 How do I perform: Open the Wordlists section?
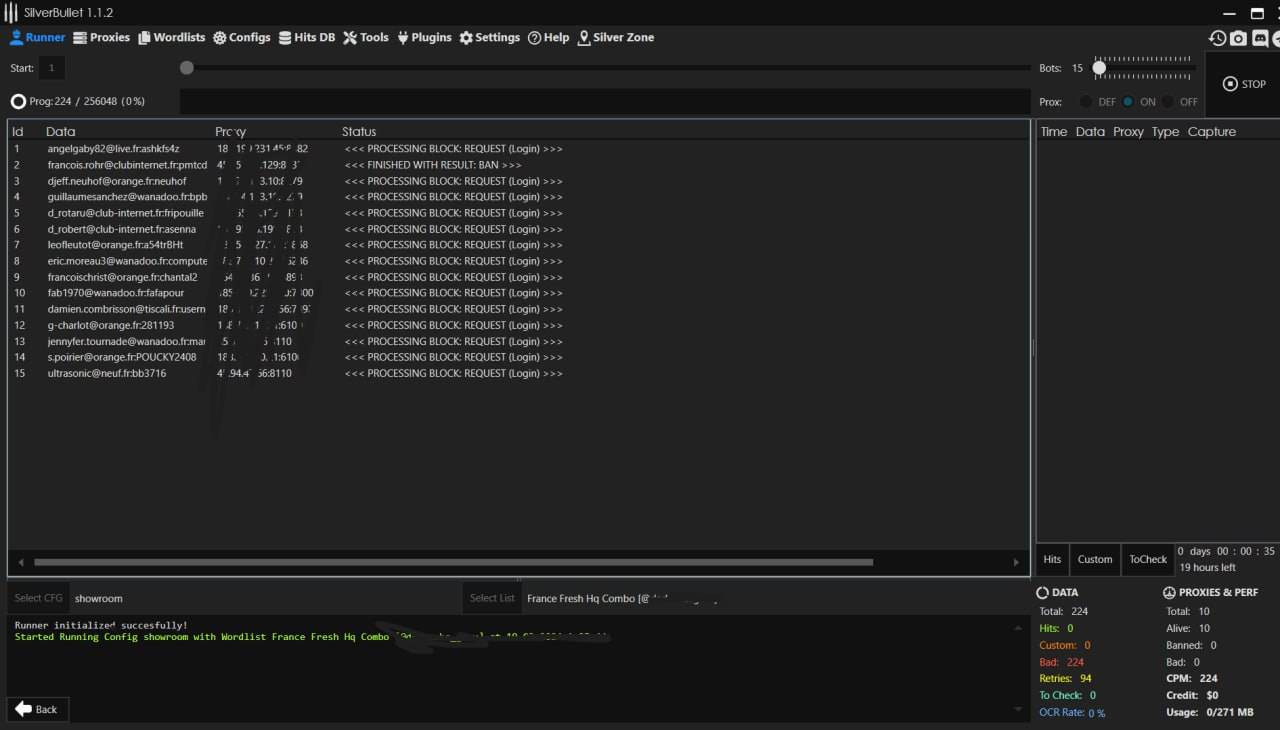[x=172, y=38]
